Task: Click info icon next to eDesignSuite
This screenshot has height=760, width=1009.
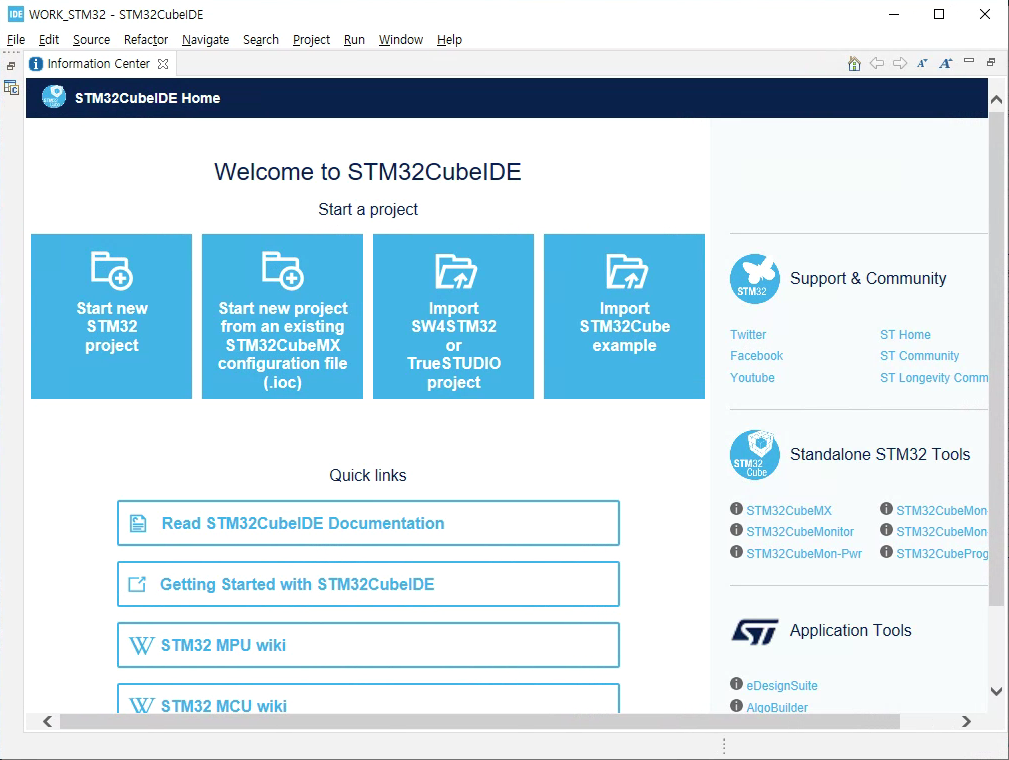Action: [736, 684]
